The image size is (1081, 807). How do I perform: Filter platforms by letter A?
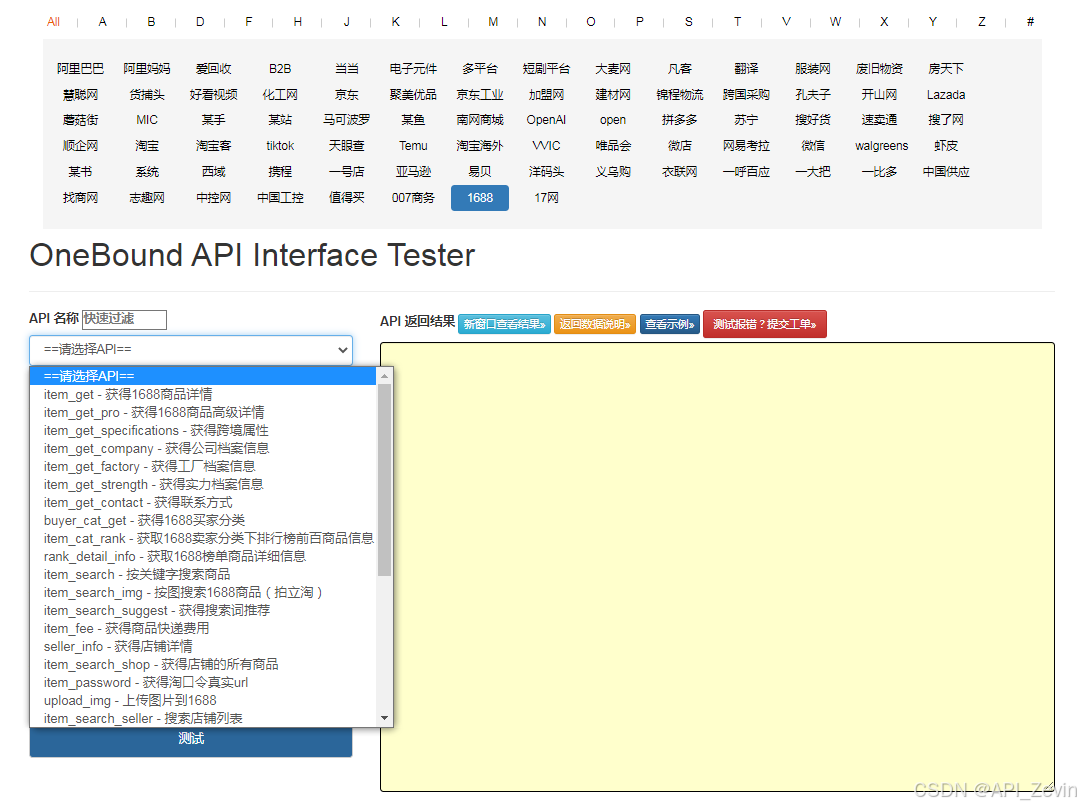coord(102,22)
